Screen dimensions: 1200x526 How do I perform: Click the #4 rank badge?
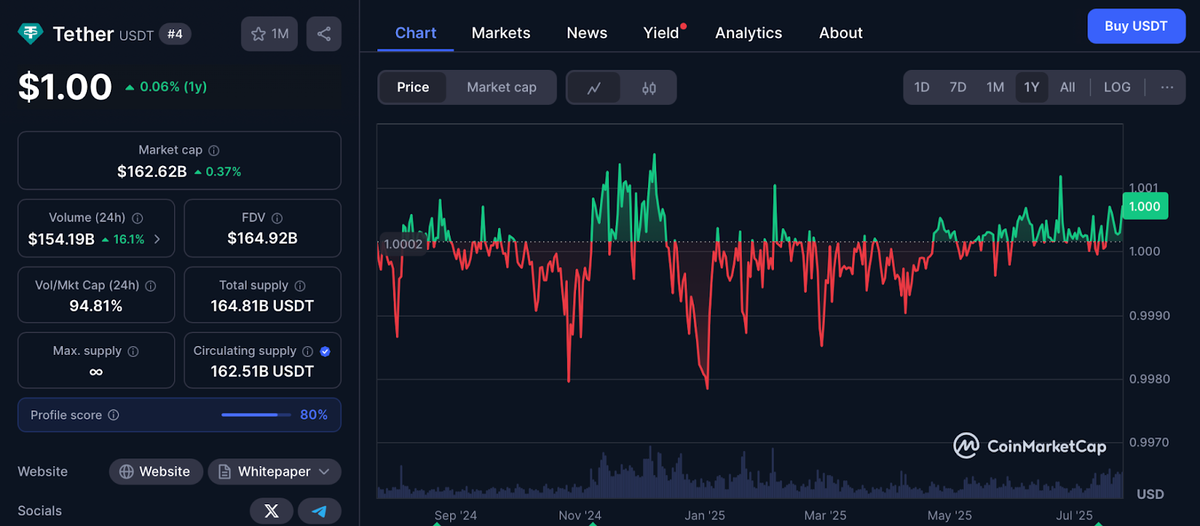click(174, 34)
